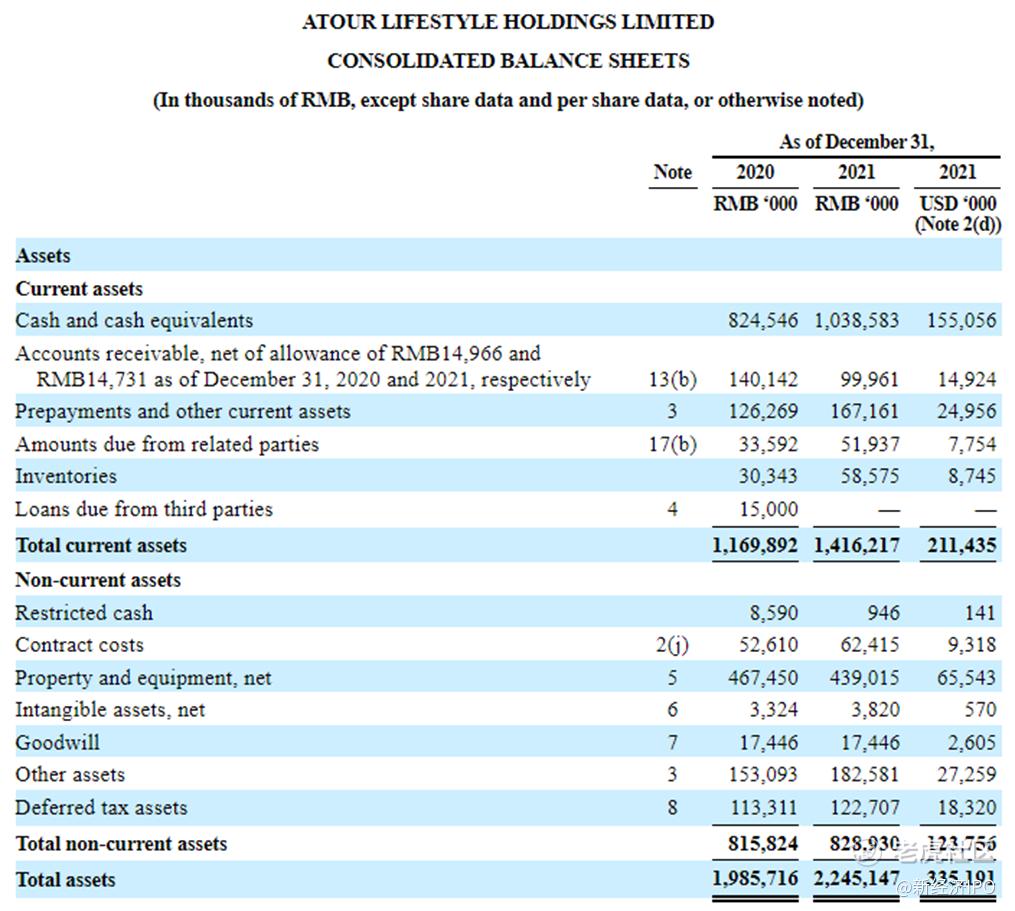Click the 'Accounts receivable, net of allowance' label

[x=303, y=366]
